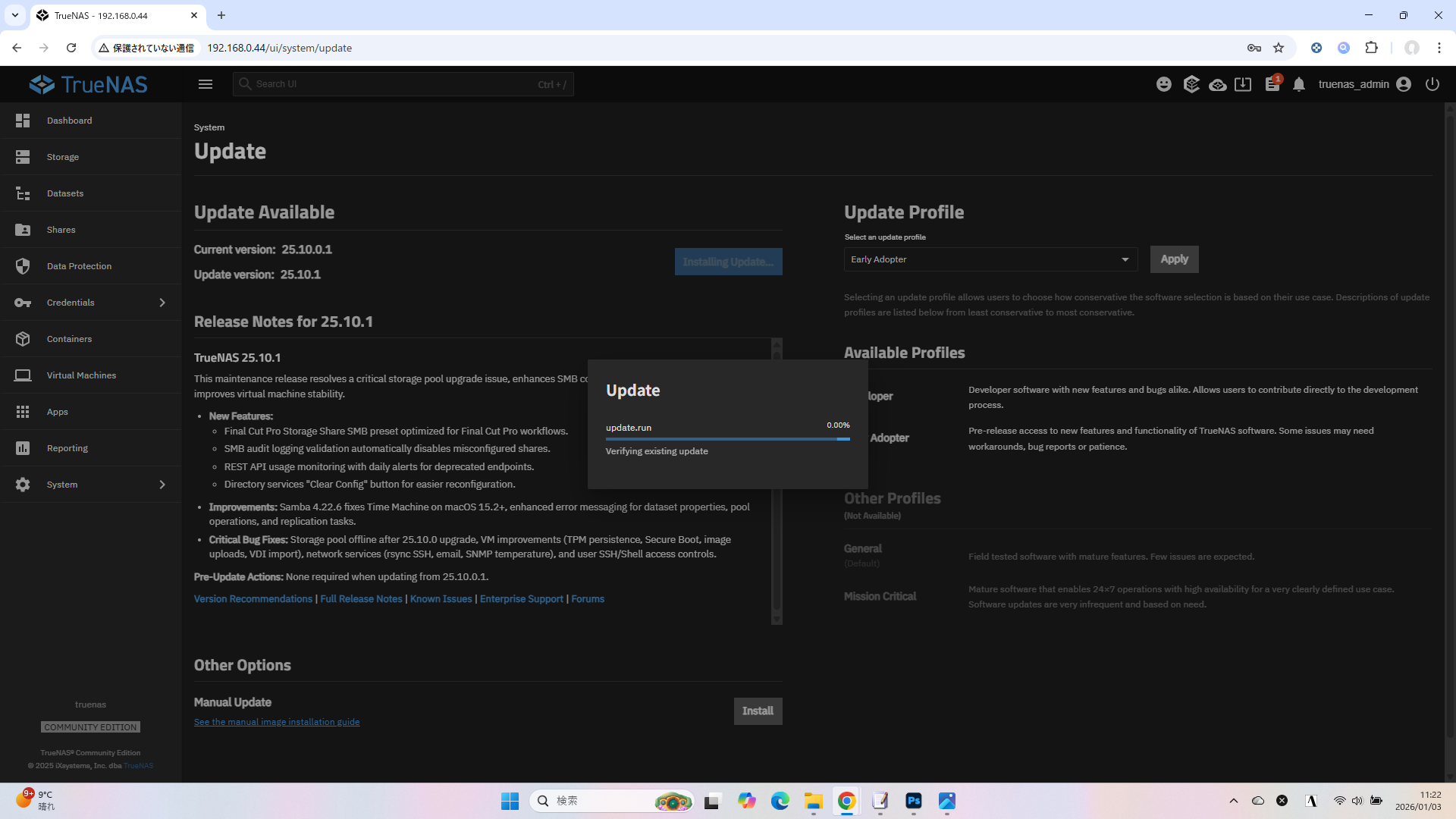
Task: Click Install for manual update
Action: [x=757, y=711]
